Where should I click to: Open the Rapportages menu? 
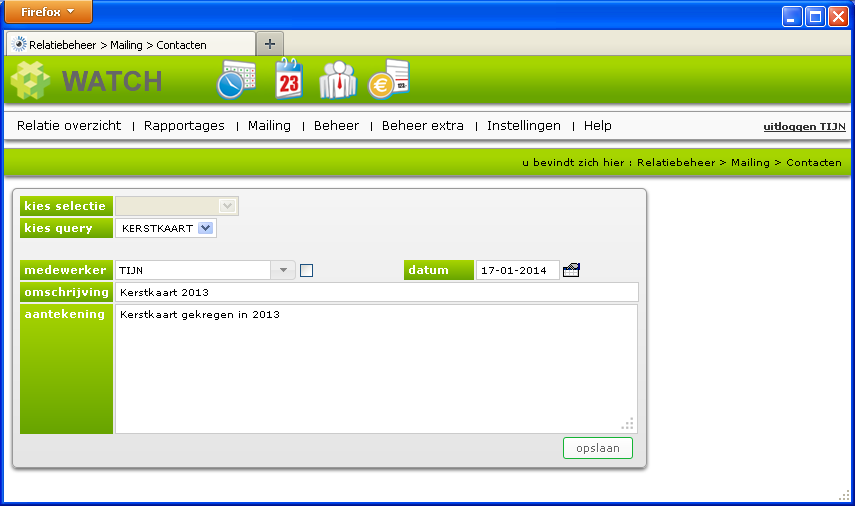point(184,125)
